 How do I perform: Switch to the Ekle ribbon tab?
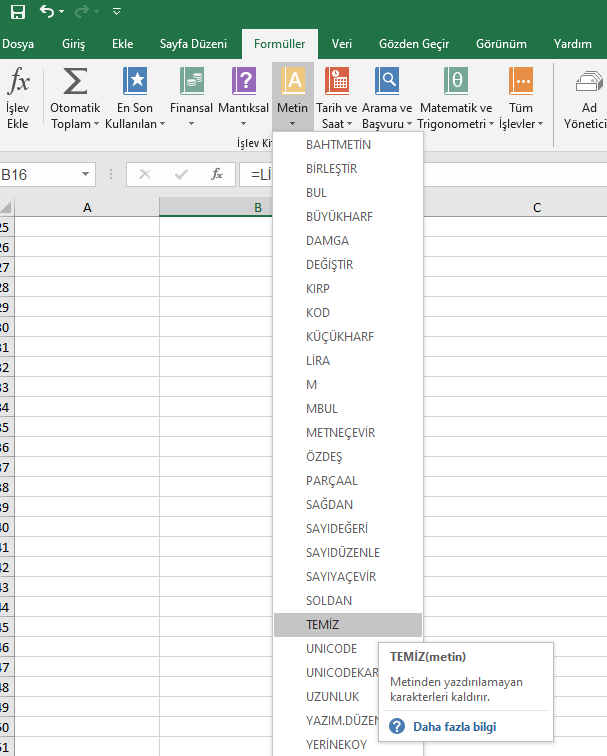click(122, 44)
